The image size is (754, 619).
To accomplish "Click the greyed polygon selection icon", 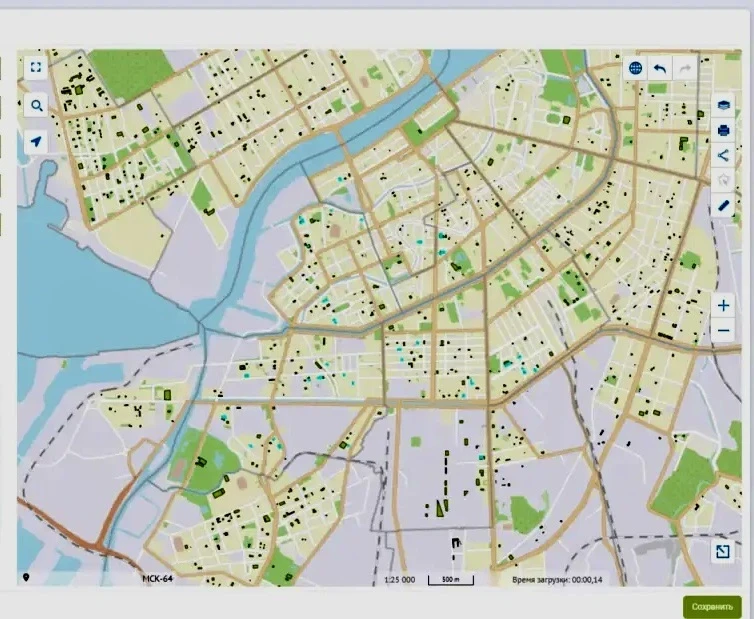I will (x=723, y=180).
